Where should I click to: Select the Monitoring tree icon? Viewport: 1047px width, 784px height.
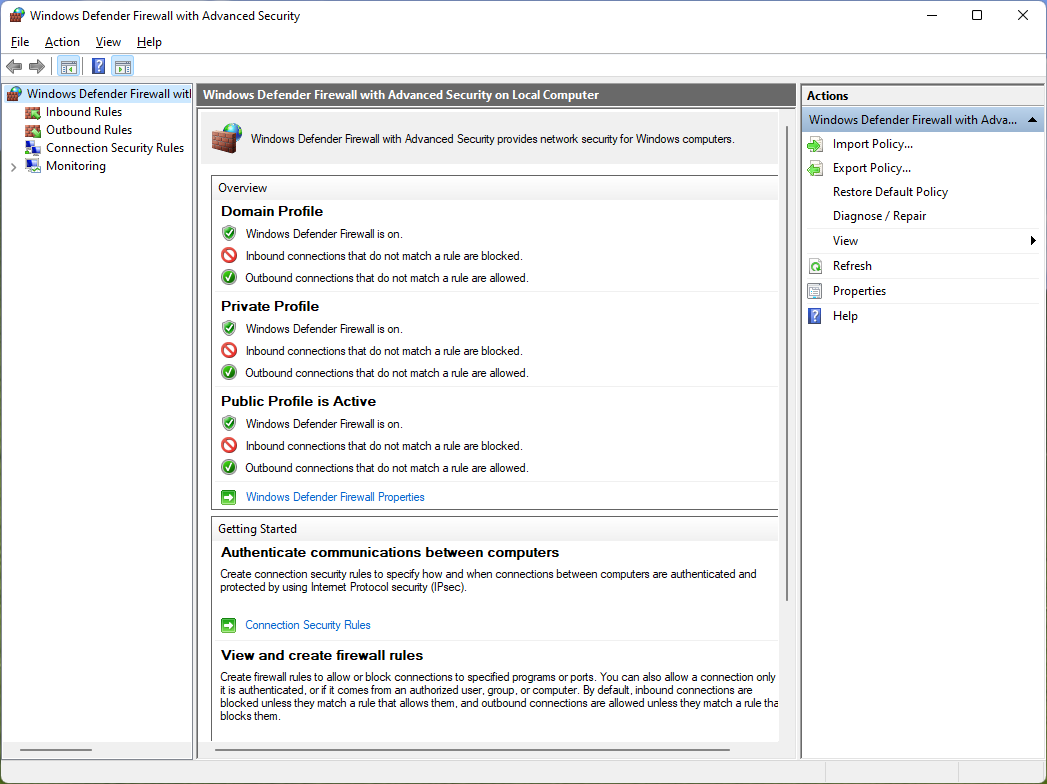(33, 166)
